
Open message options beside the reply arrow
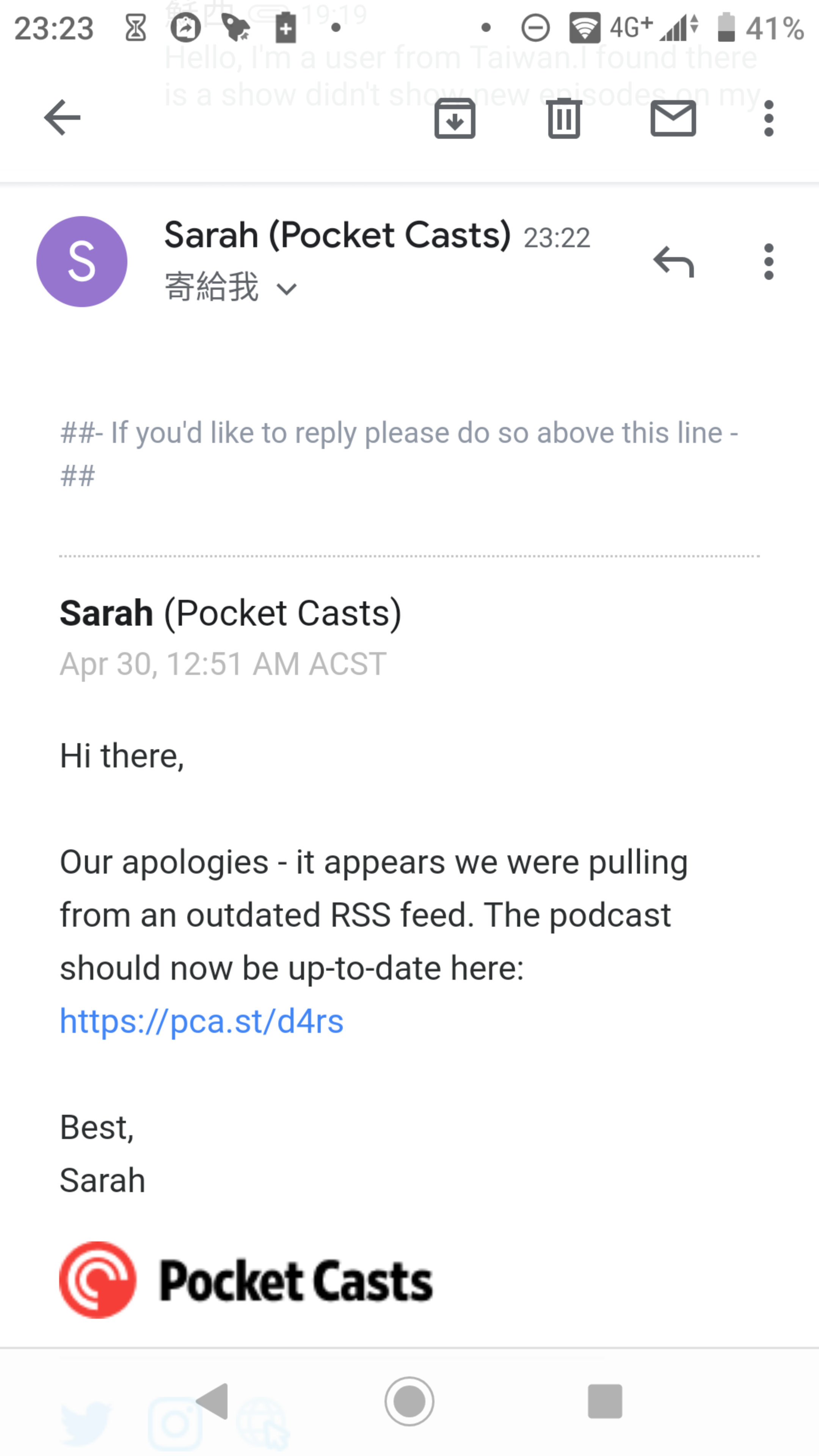(x=769, y=262)
